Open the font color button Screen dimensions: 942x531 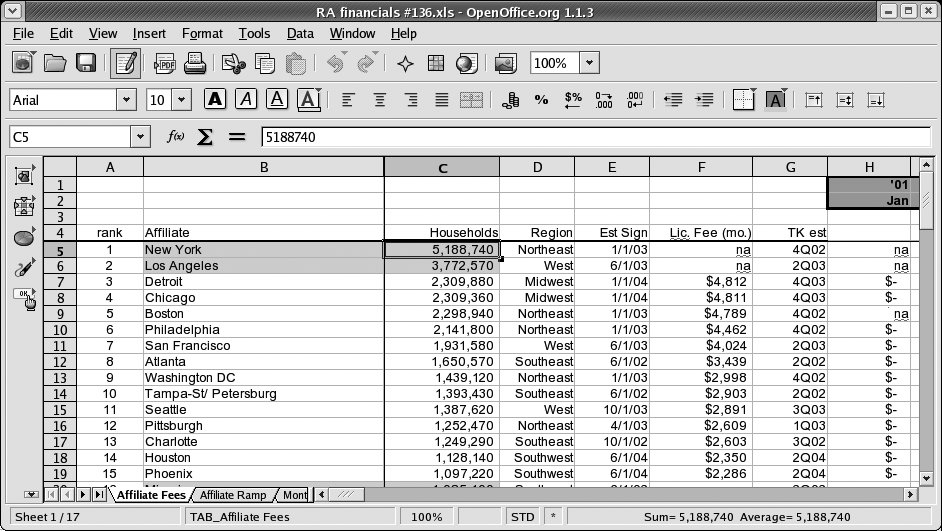tap(309, 100)
